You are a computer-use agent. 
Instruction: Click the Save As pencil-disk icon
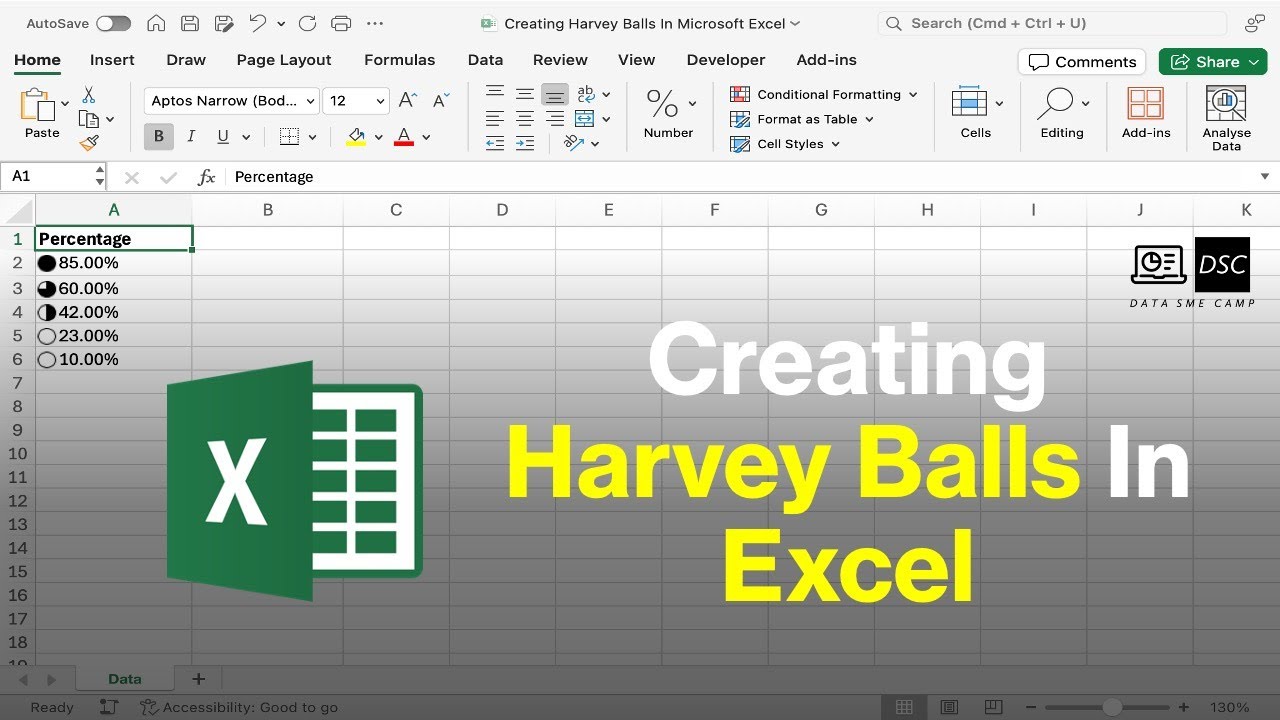(x=224, y=23)
